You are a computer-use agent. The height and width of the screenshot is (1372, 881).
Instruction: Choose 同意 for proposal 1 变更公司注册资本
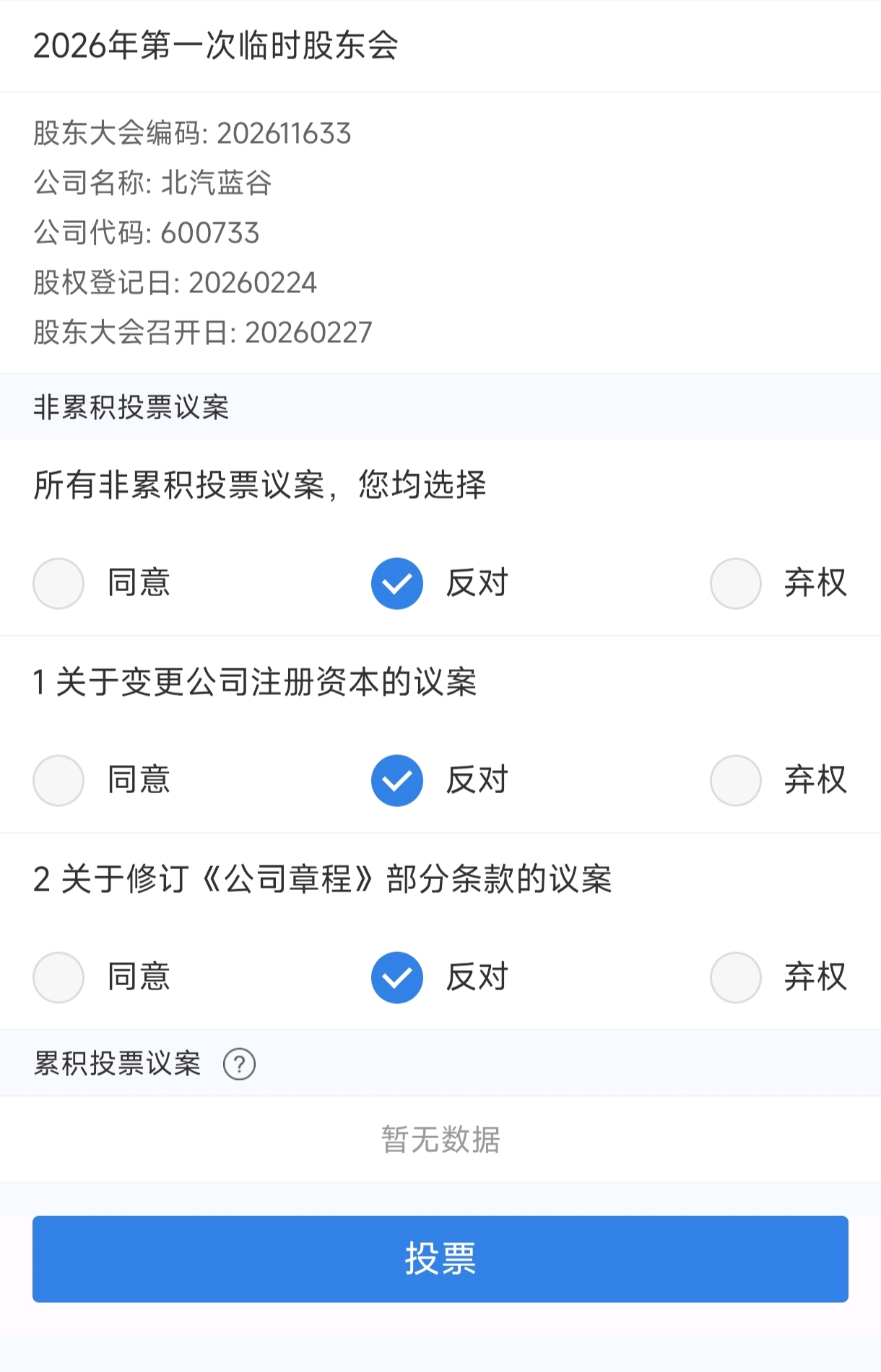[x=58, y=780]
